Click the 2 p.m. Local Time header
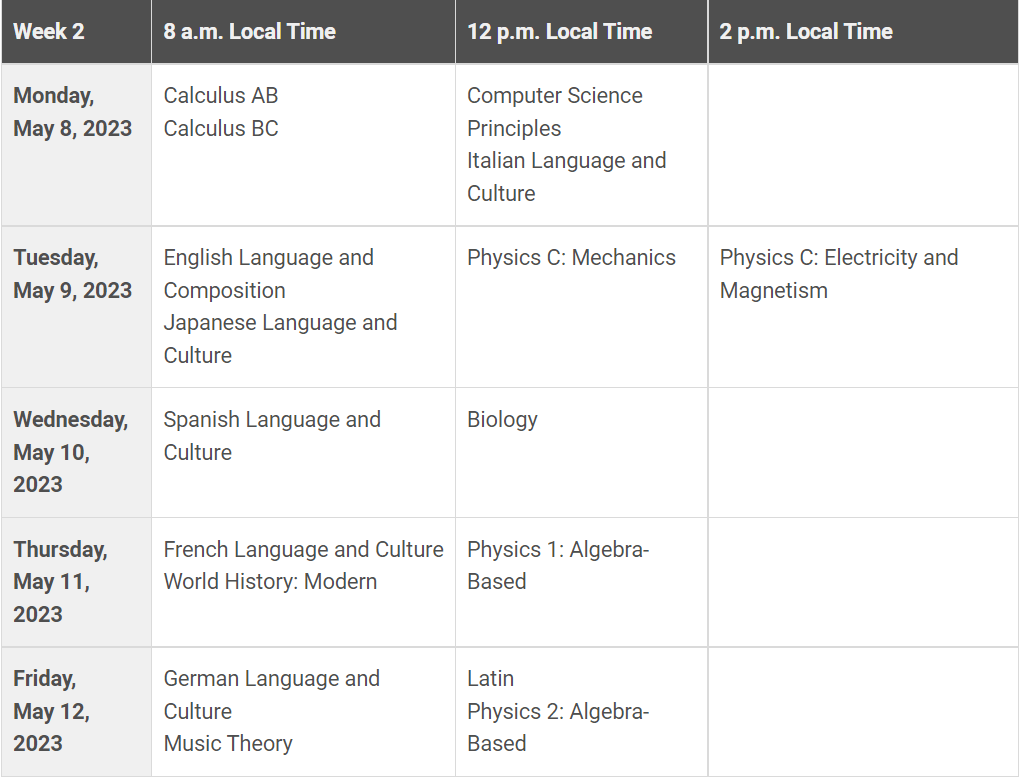 point(806,31)
